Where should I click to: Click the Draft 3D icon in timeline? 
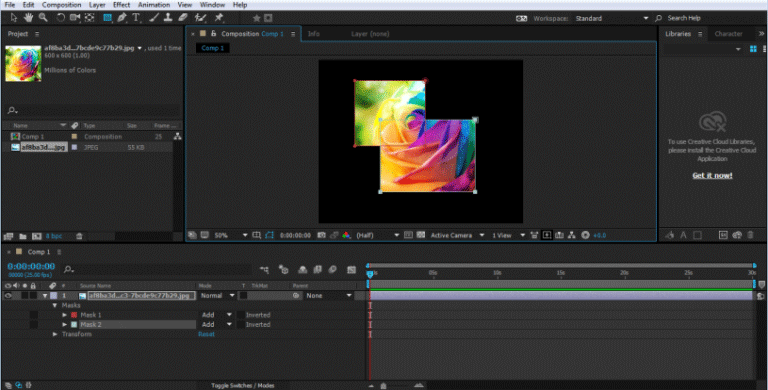[x=284, y=269]
